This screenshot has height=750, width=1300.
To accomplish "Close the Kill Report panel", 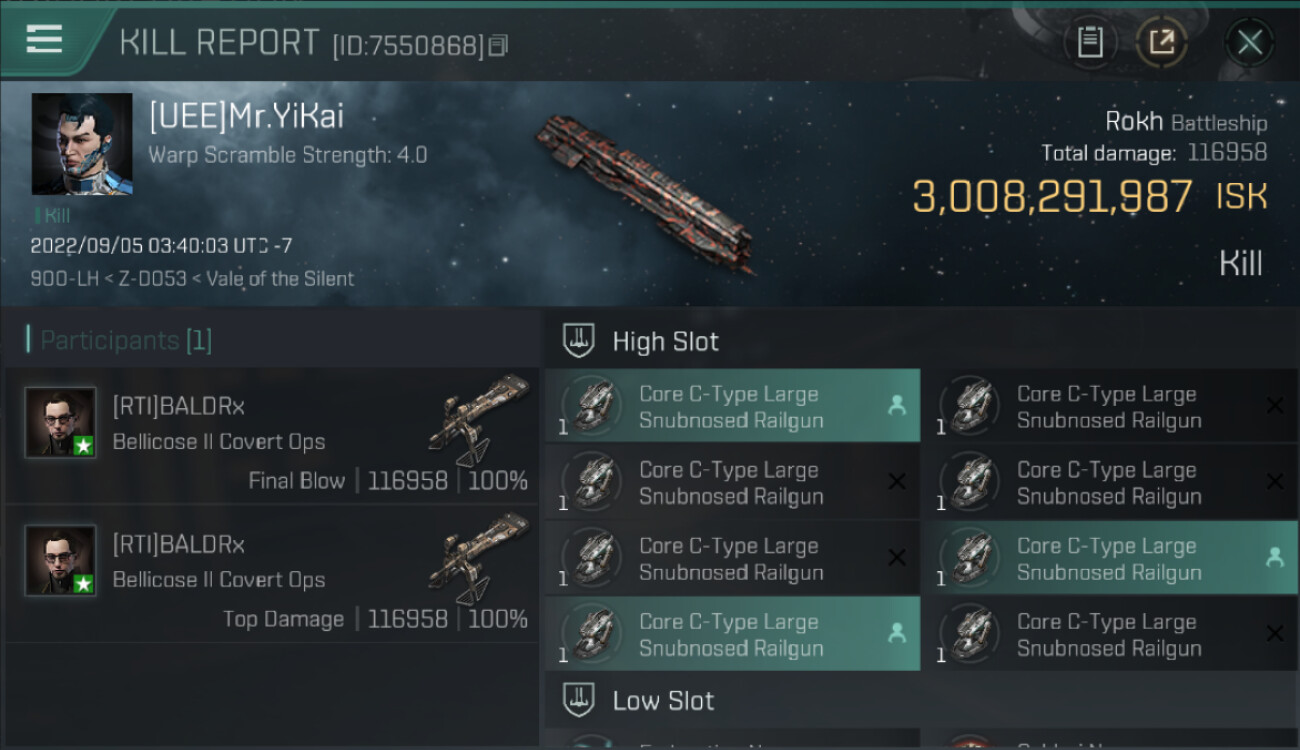I will pos(1249,42).
